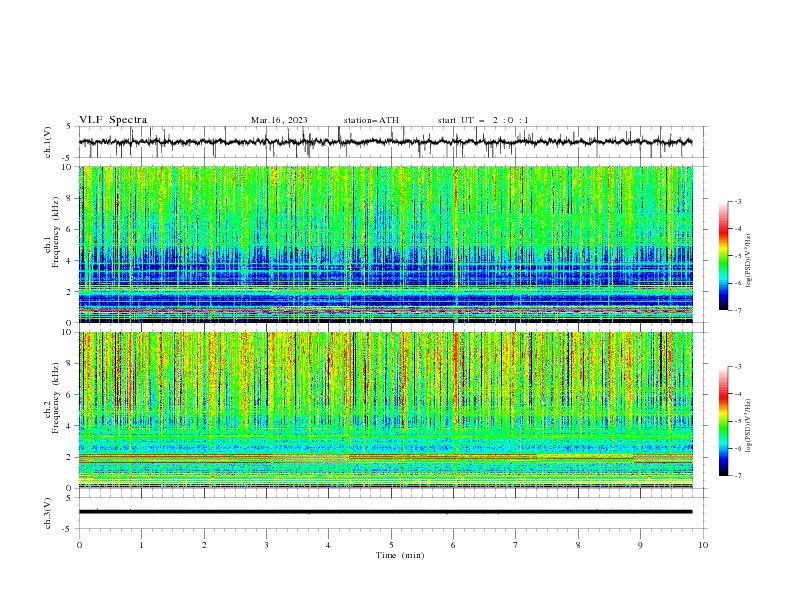Viewport: 792px width, 612px height.
Task: Click time axis tick label '3'
Action: 266,545
